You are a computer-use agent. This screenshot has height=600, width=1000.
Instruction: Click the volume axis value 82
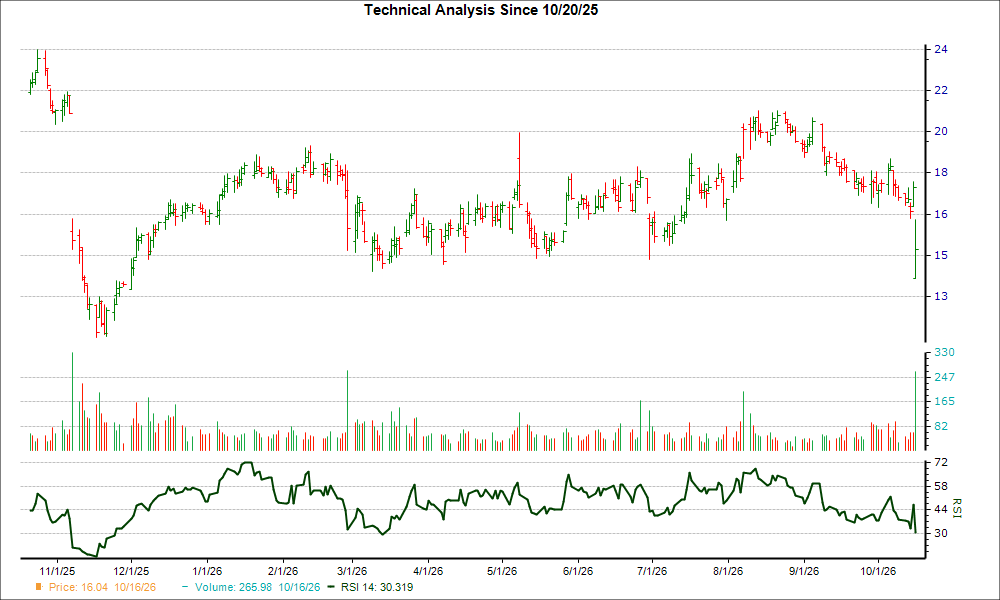941,426
